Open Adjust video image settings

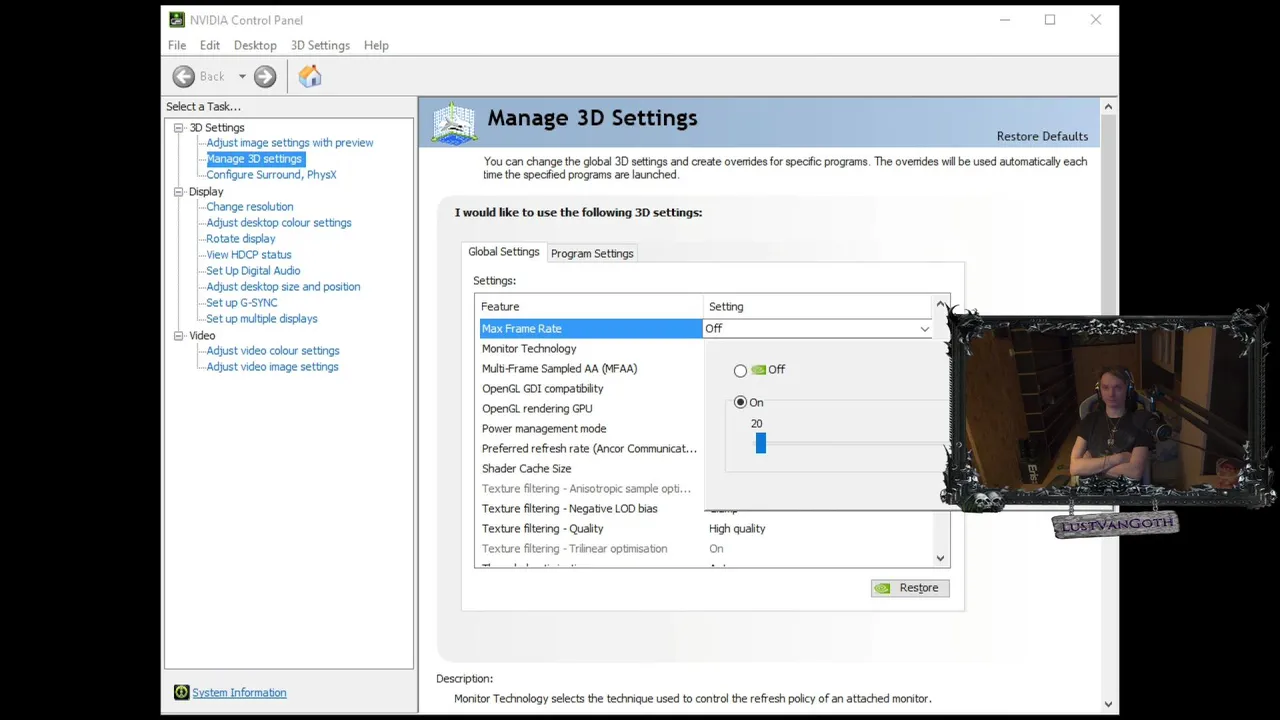(x=272, y=366)
